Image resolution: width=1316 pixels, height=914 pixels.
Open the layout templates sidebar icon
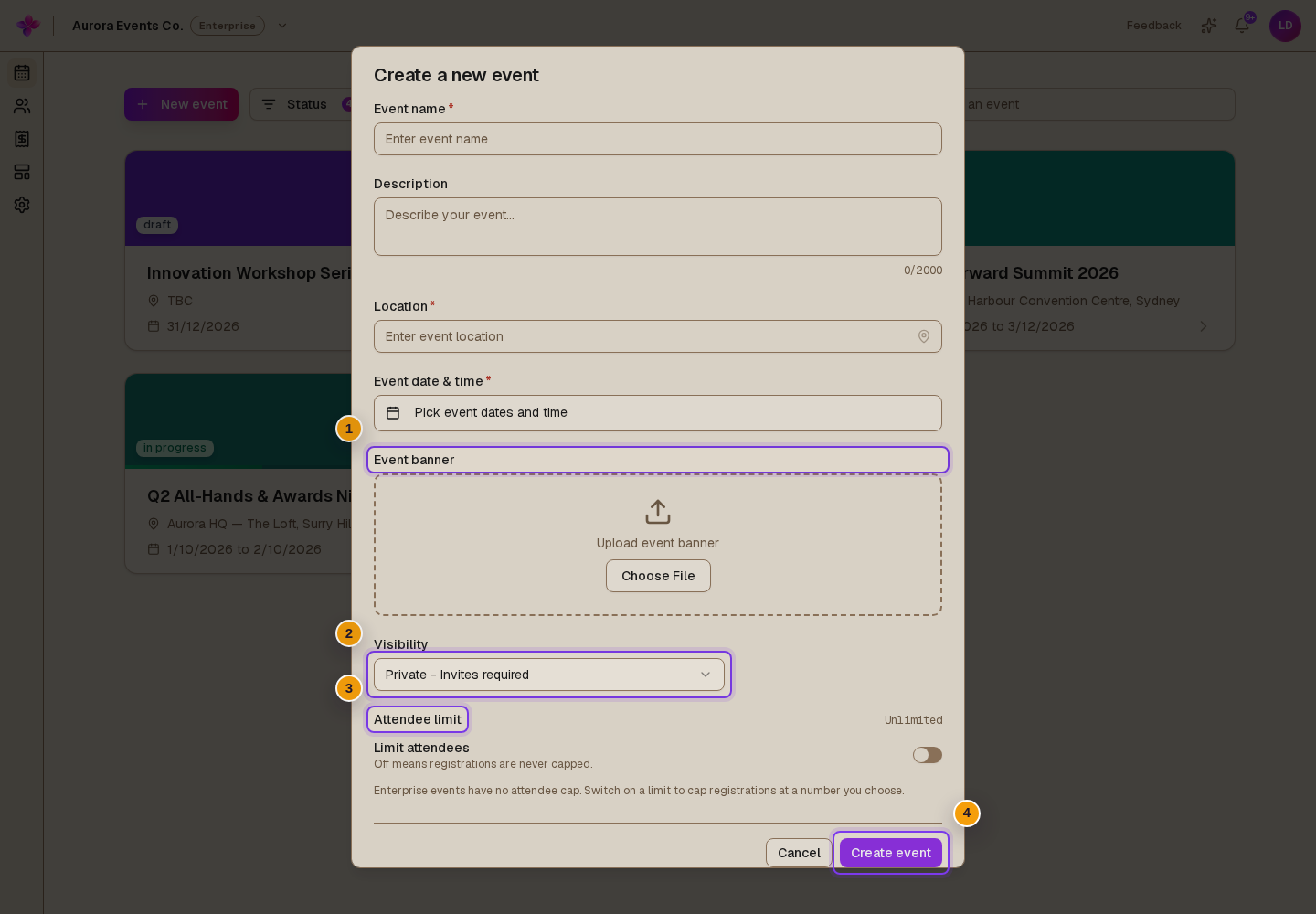point(22,172)
